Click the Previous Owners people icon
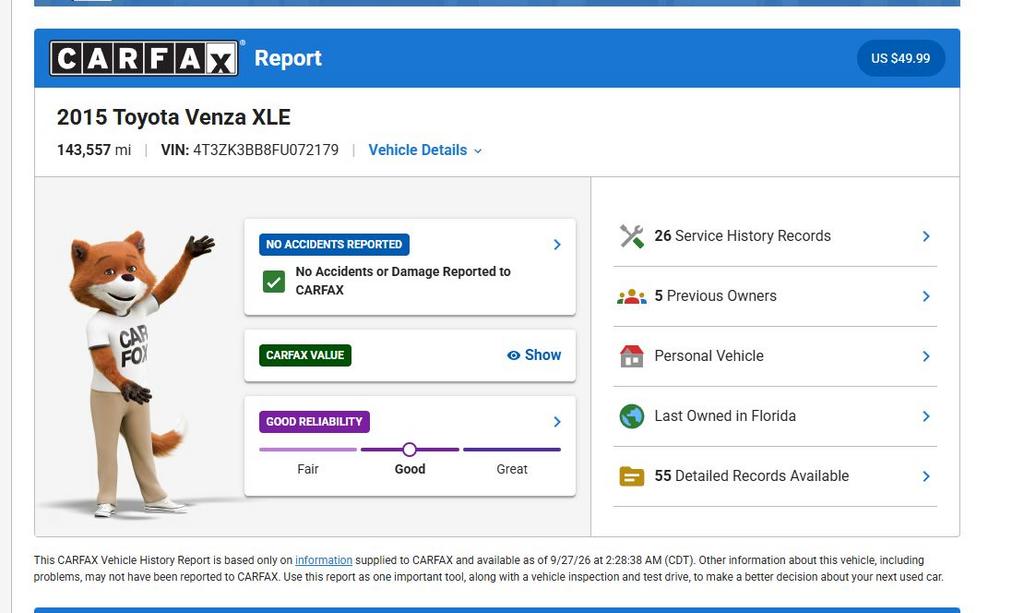 click(x=632, y=296)
